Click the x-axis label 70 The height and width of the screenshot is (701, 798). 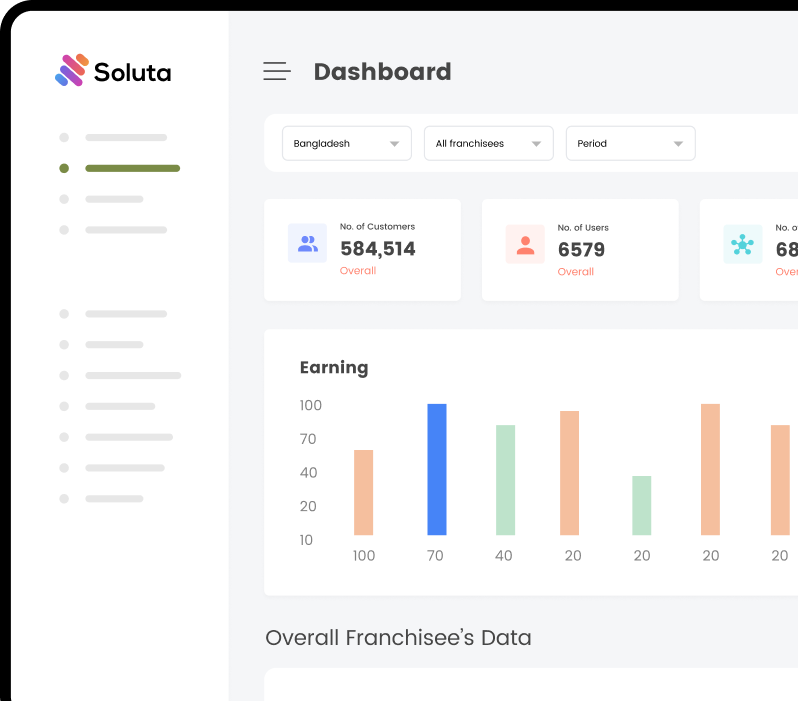pos(435,555)
